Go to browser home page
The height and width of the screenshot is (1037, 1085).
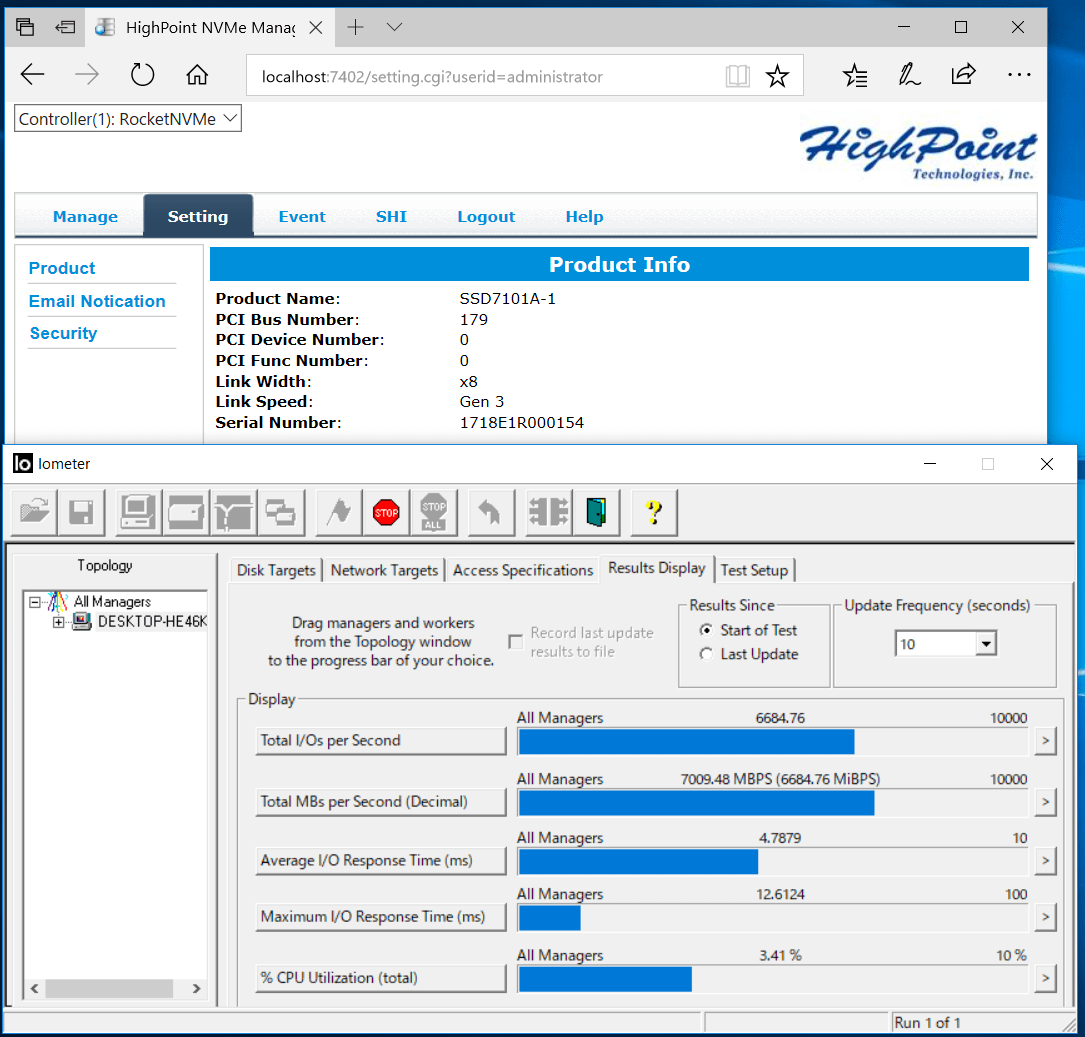pos(197,74)
